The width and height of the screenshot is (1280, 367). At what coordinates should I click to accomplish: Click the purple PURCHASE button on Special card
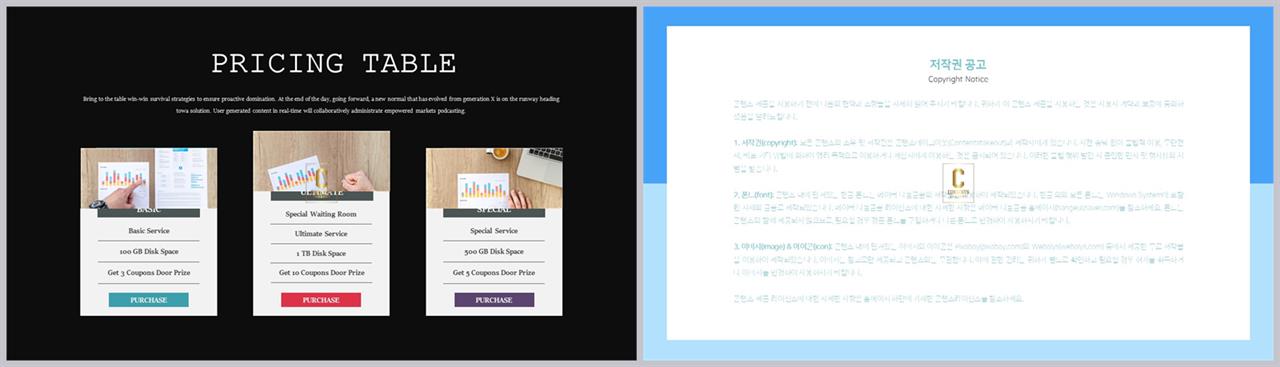(494, 299)
